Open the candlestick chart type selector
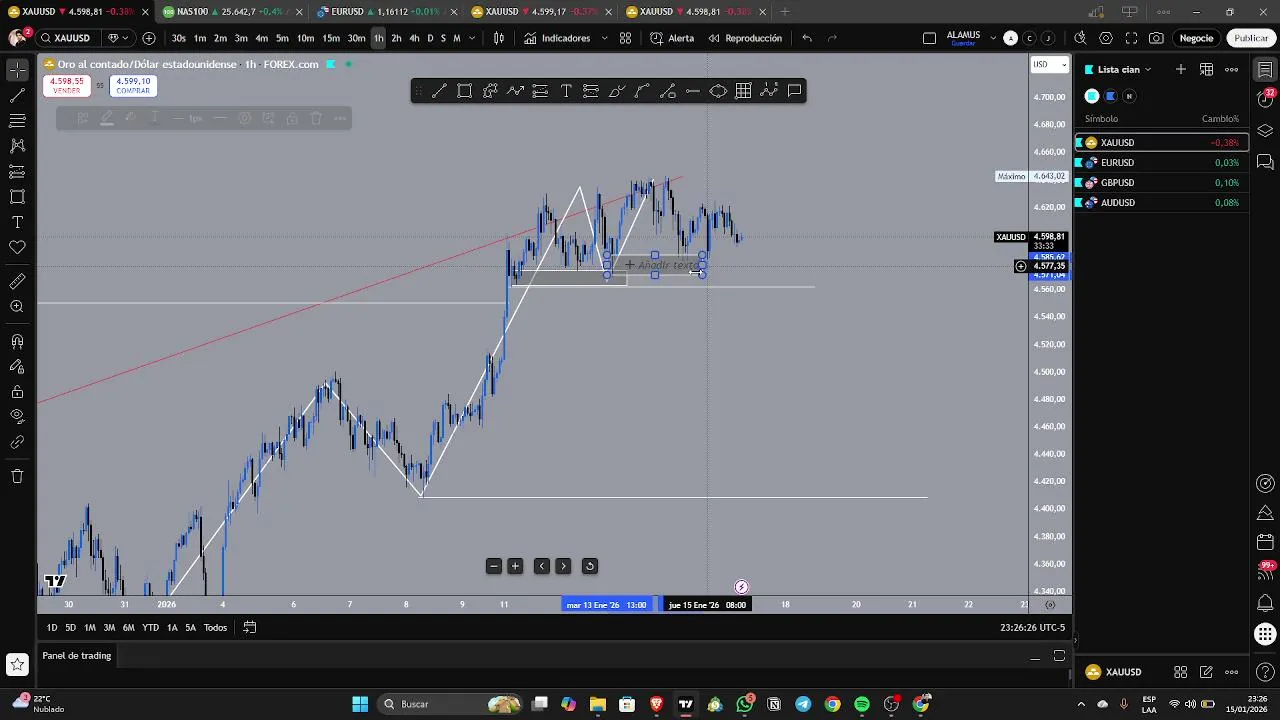 (499, 38)
